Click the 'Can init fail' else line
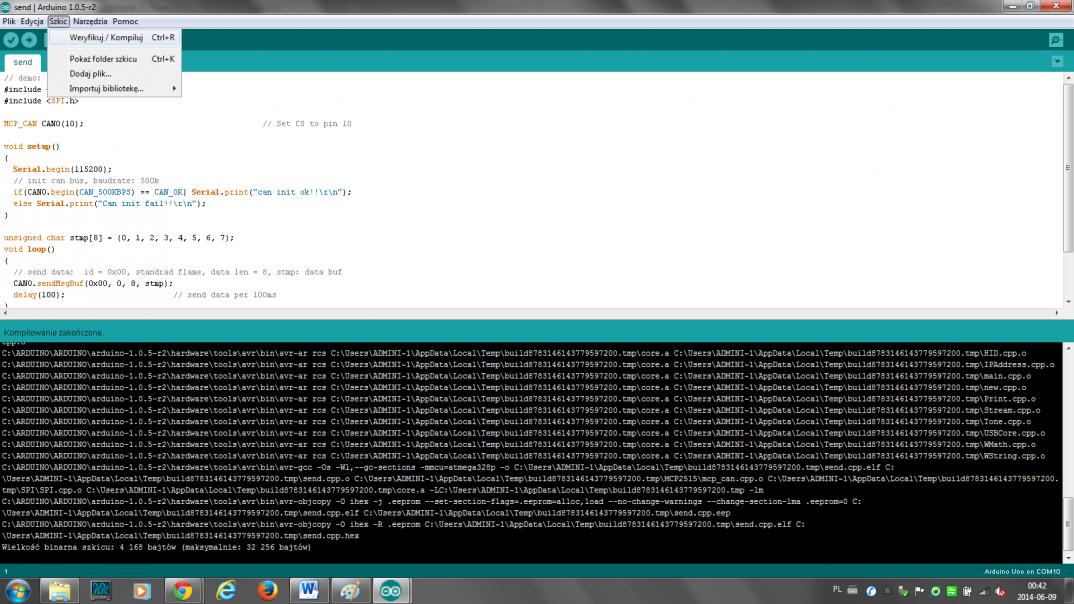1074x604 pixels. tap(110, 203)
